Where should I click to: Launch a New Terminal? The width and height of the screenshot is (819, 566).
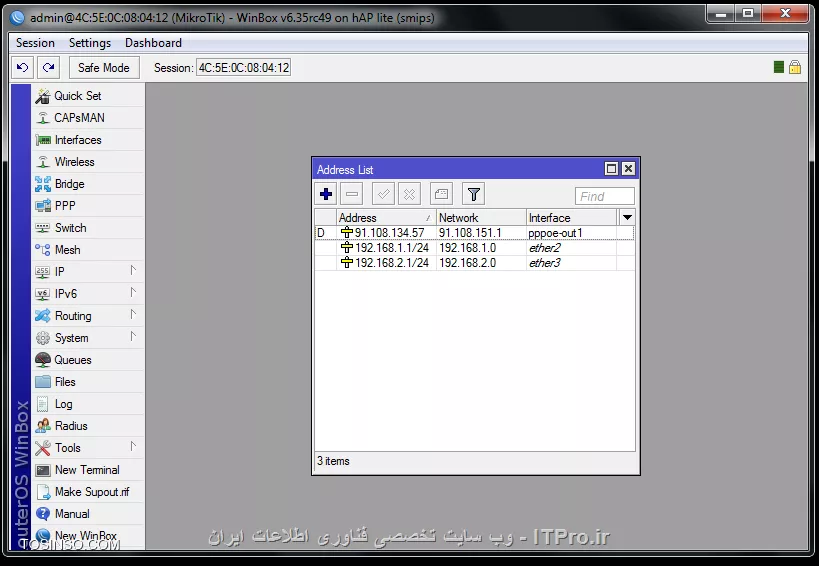88,470
